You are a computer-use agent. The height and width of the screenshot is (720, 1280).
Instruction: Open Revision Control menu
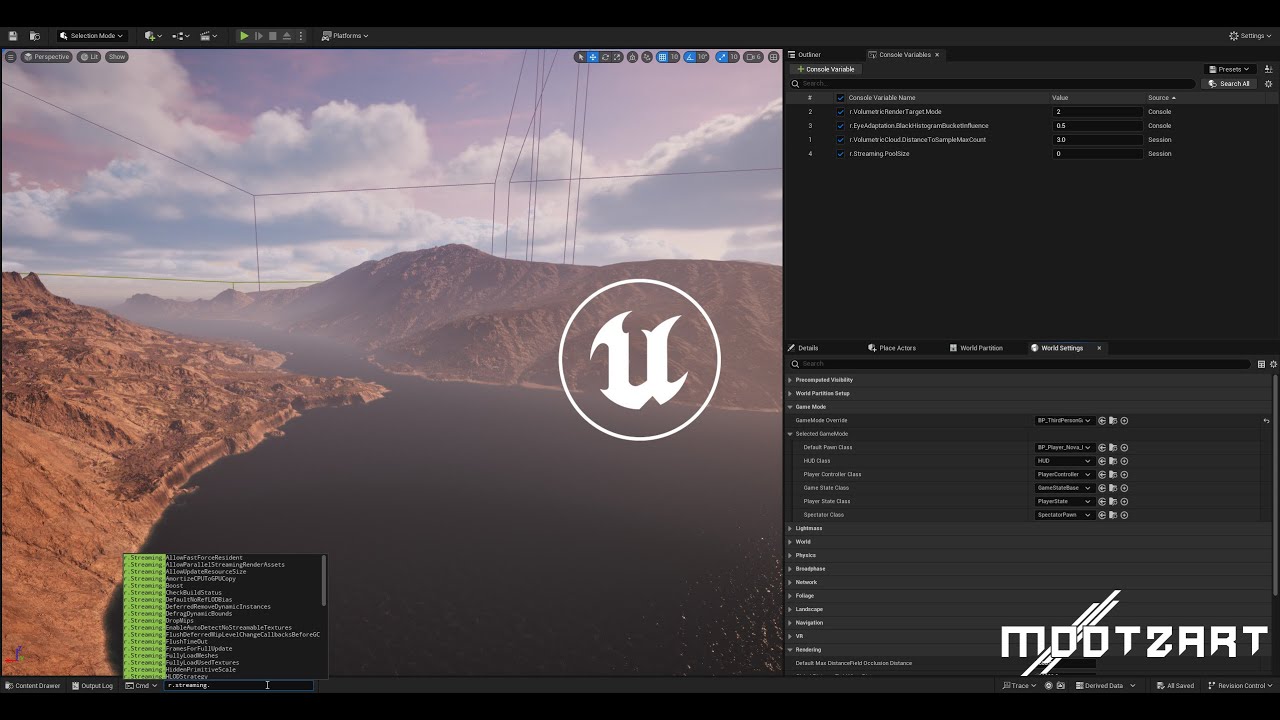pyautogui.click(x=1240, y=686)
